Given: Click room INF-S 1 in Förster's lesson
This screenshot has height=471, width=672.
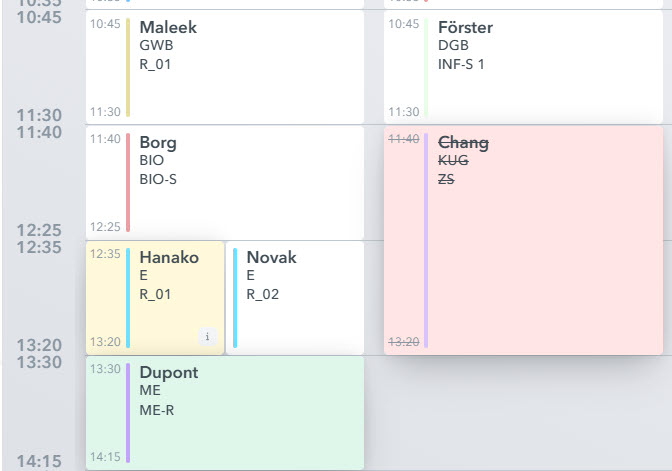Looking at the screenshot, I should click(x=461, y=64).
